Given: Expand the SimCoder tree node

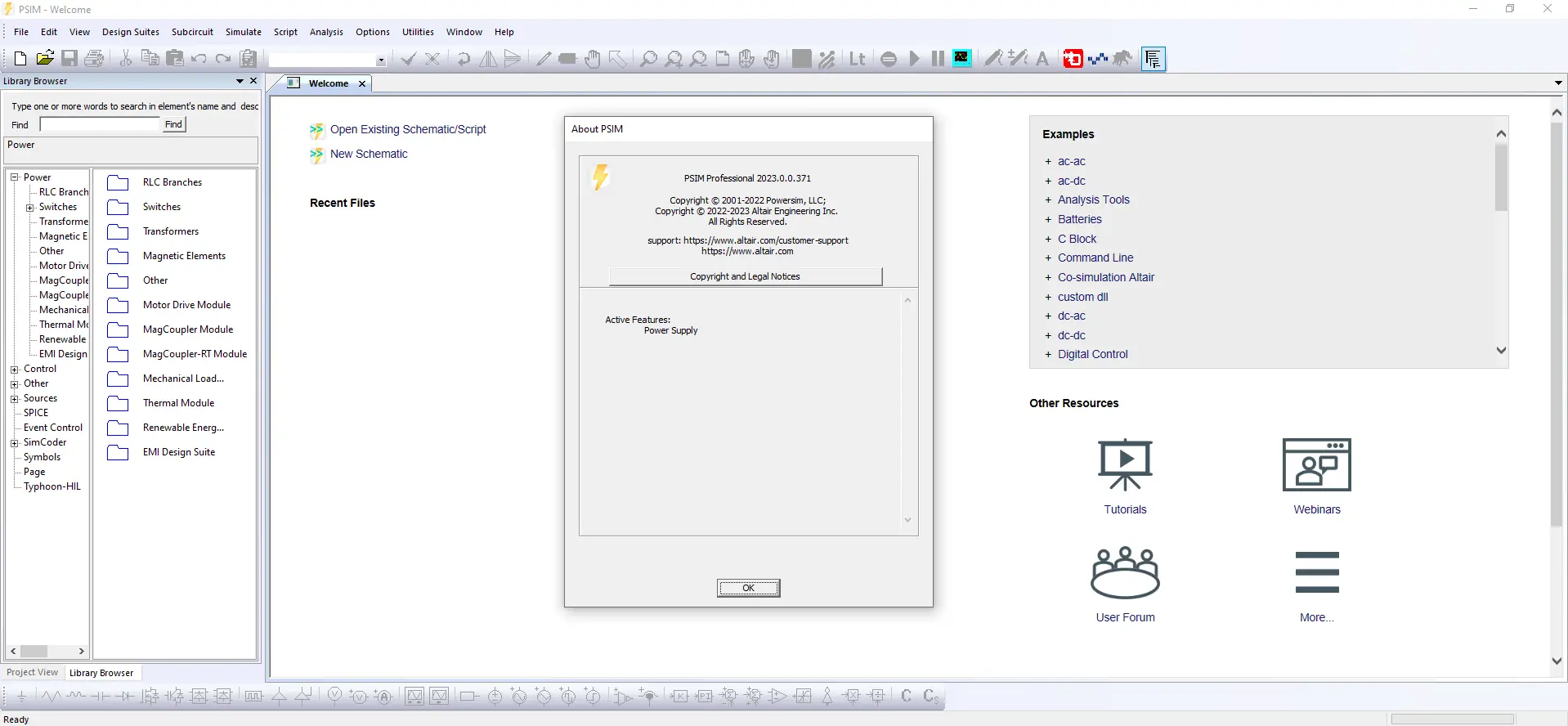Looking at the screenshot, I should [x=14, y=443].
